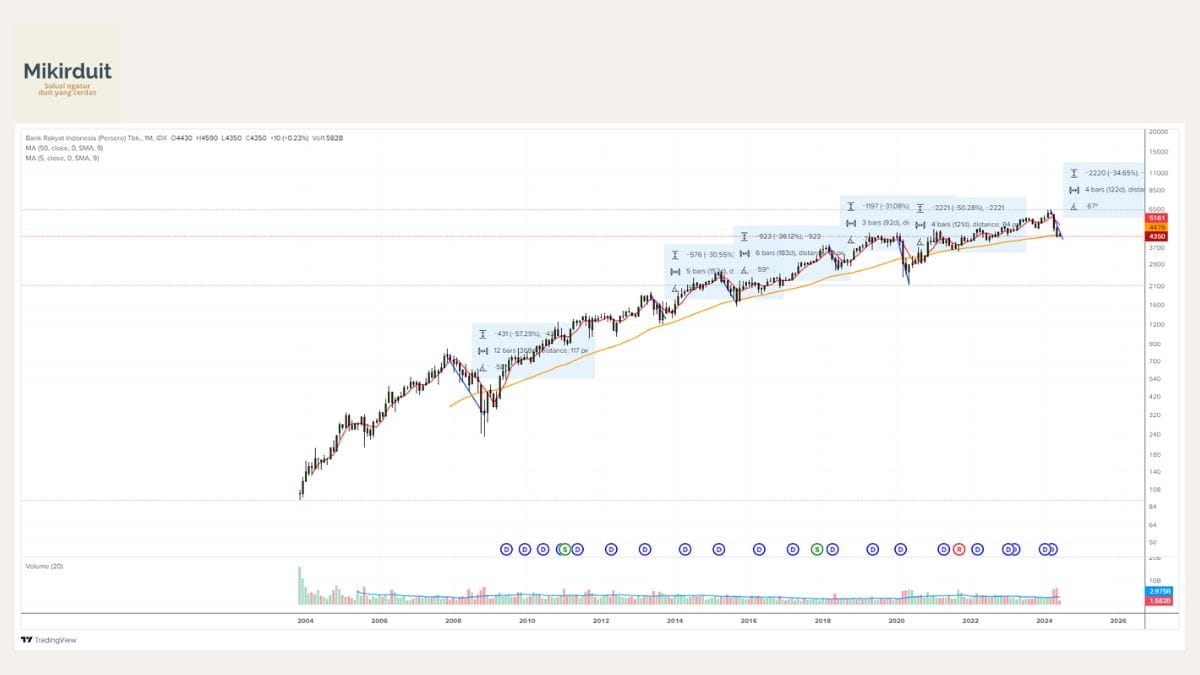
Task: Click the 2010 label on the time axis
Action: tap(527, 621)
